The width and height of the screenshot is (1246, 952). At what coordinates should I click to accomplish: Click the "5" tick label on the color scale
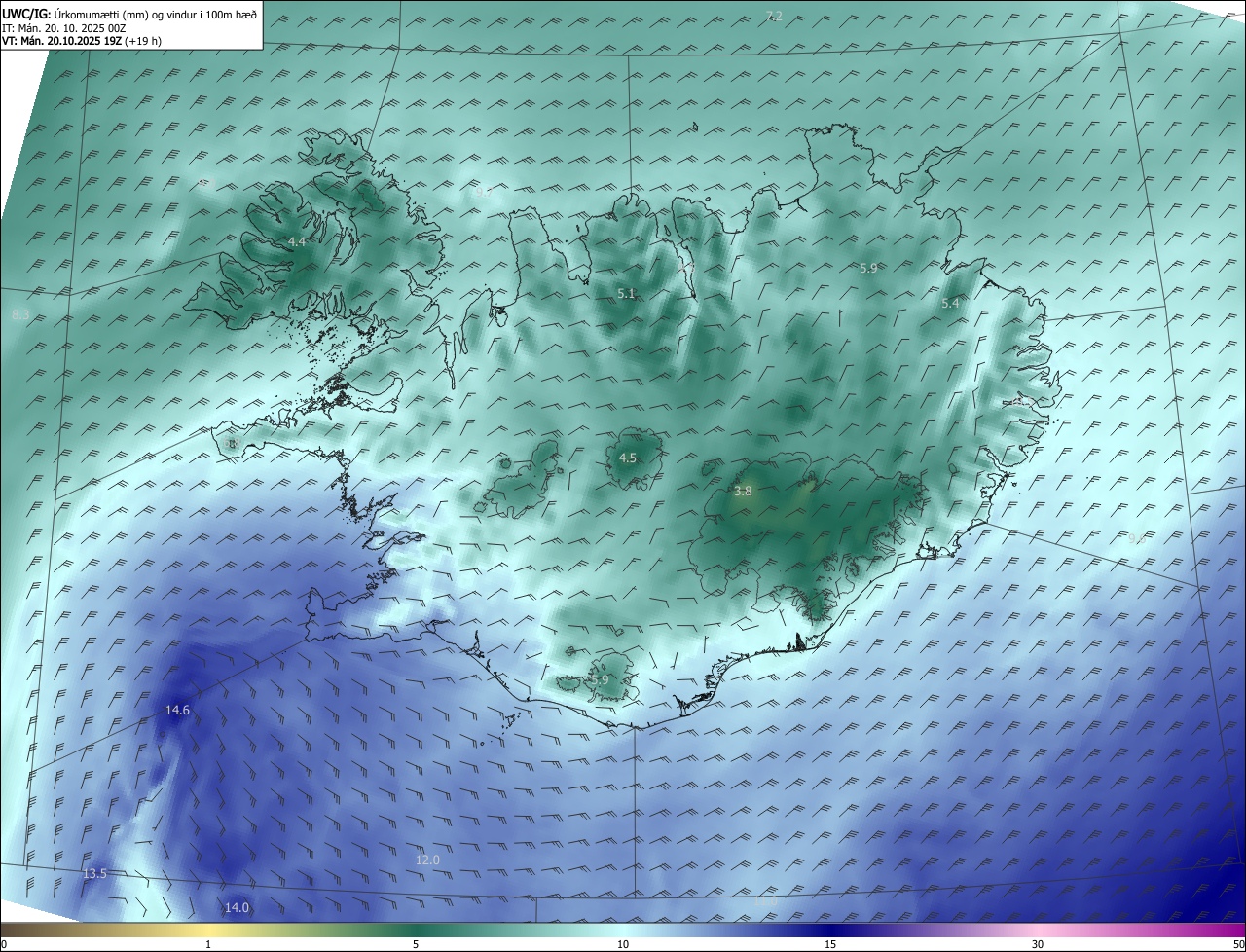point(416,944)
